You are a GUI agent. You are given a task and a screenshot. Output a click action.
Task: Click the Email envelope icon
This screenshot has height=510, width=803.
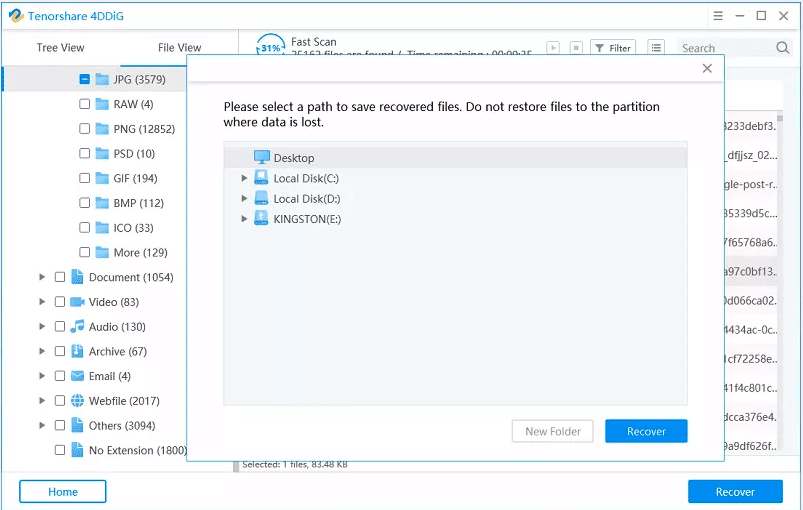tap(77, 376)
